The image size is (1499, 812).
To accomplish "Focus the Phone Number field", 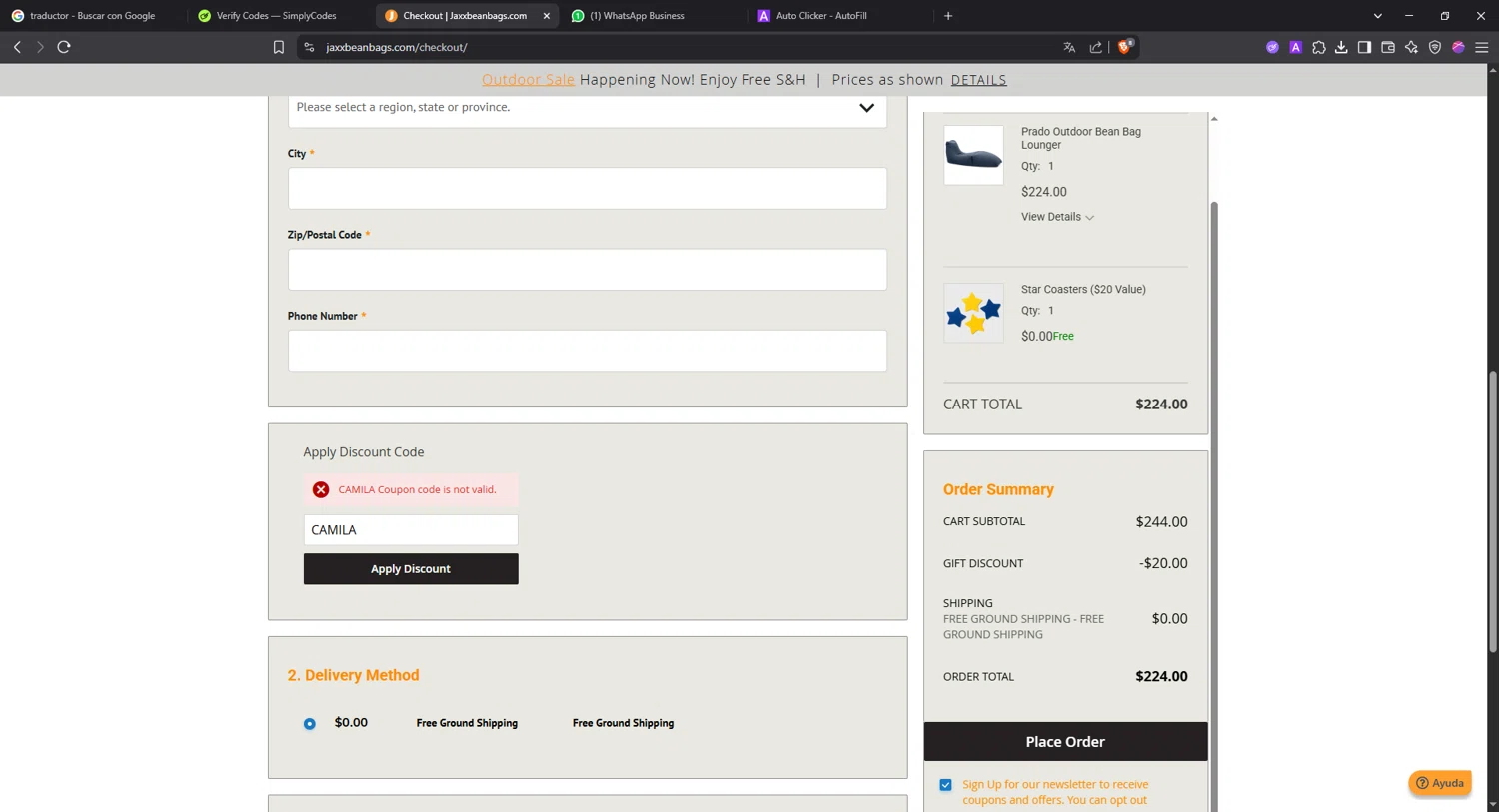I will (588, 351).
